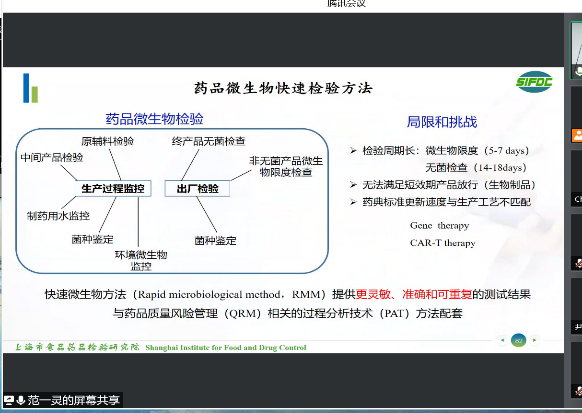The height and width of the screenshot is (413, 582).
Task: Click the blue 局限和挑战 heading
Action: click(442, 122)
